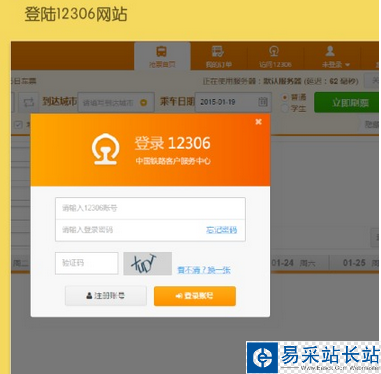Open the ticket-grabbing home tab
381x374 pixels.
click(162, 56)
